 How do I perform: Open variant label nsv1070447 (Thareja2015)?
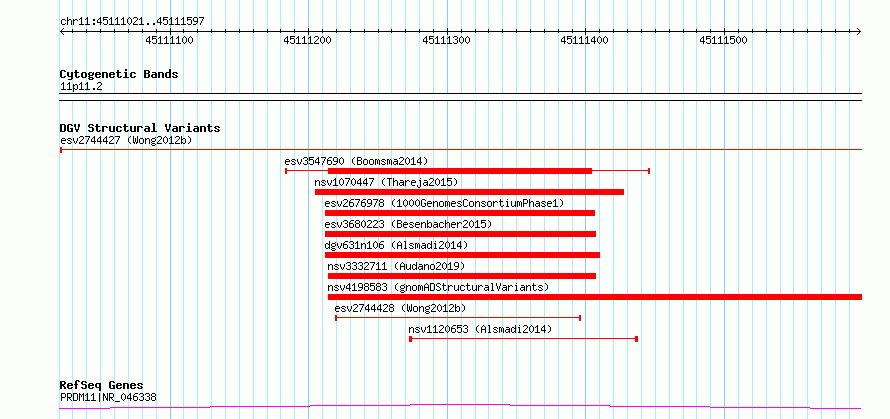[x=386, y=182]
